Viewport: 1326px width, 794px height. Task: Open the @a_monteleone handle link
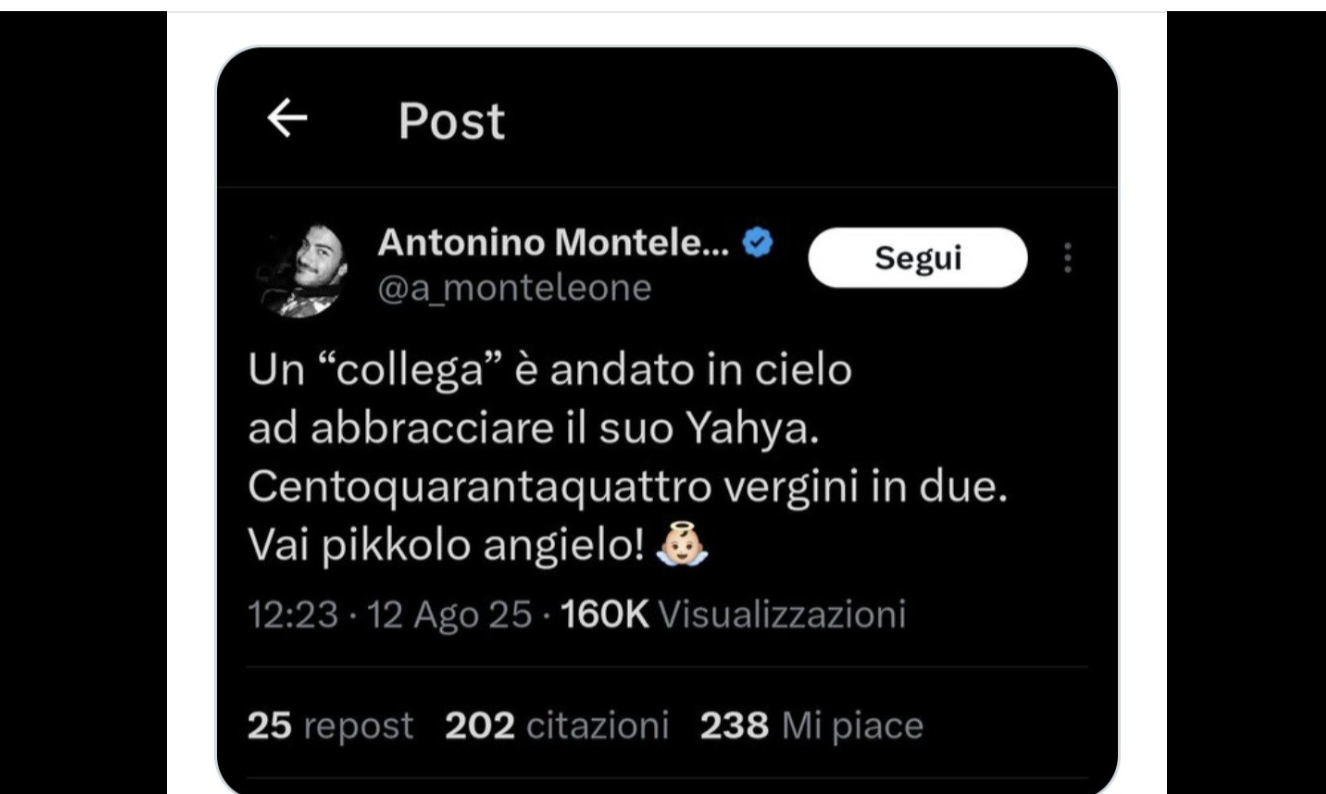(514, 288)
